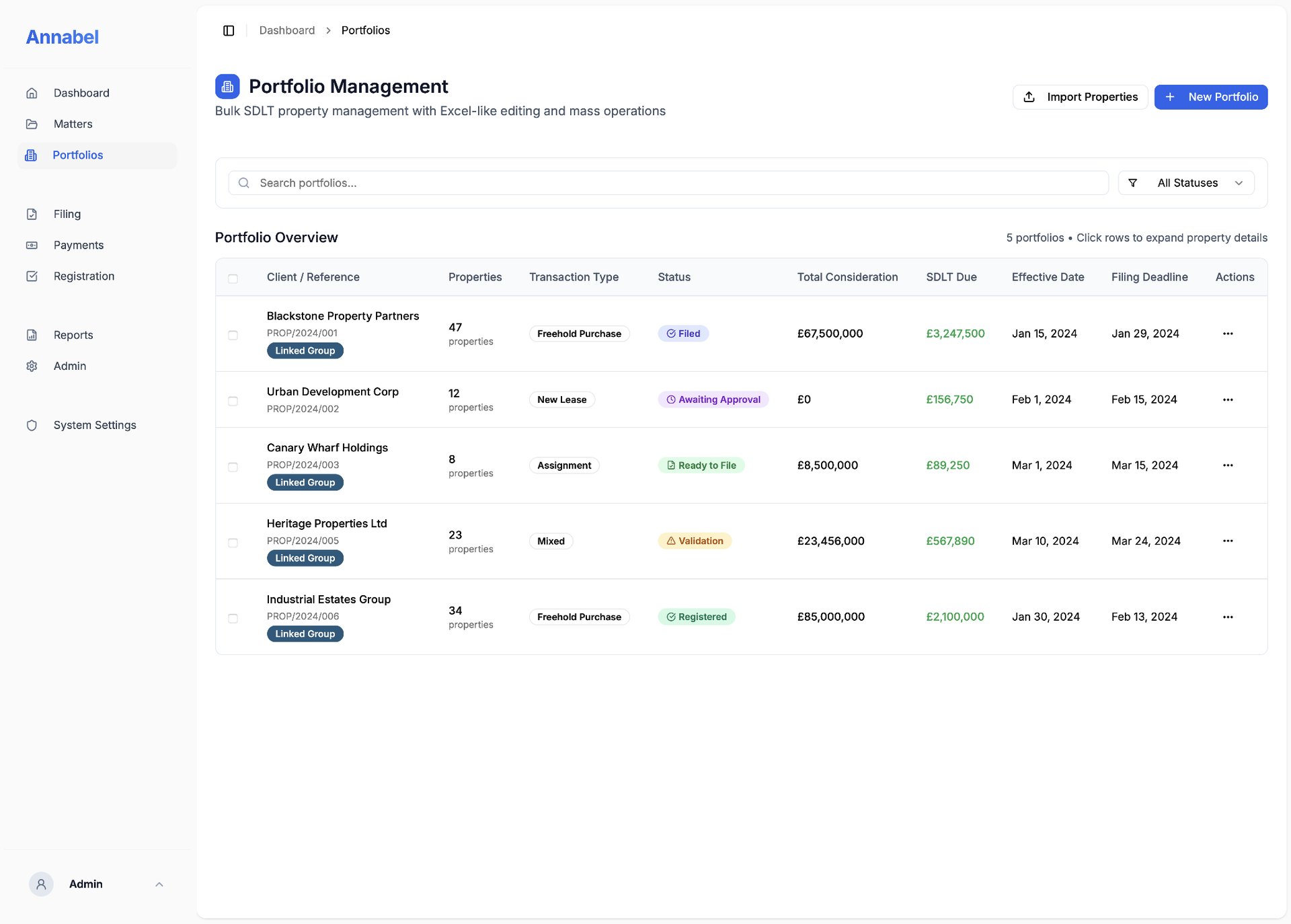Viewport: 1291px width, 924px height.
Task: Navigate to Dashboard via breadcrumb
Action: click(286, 30)
